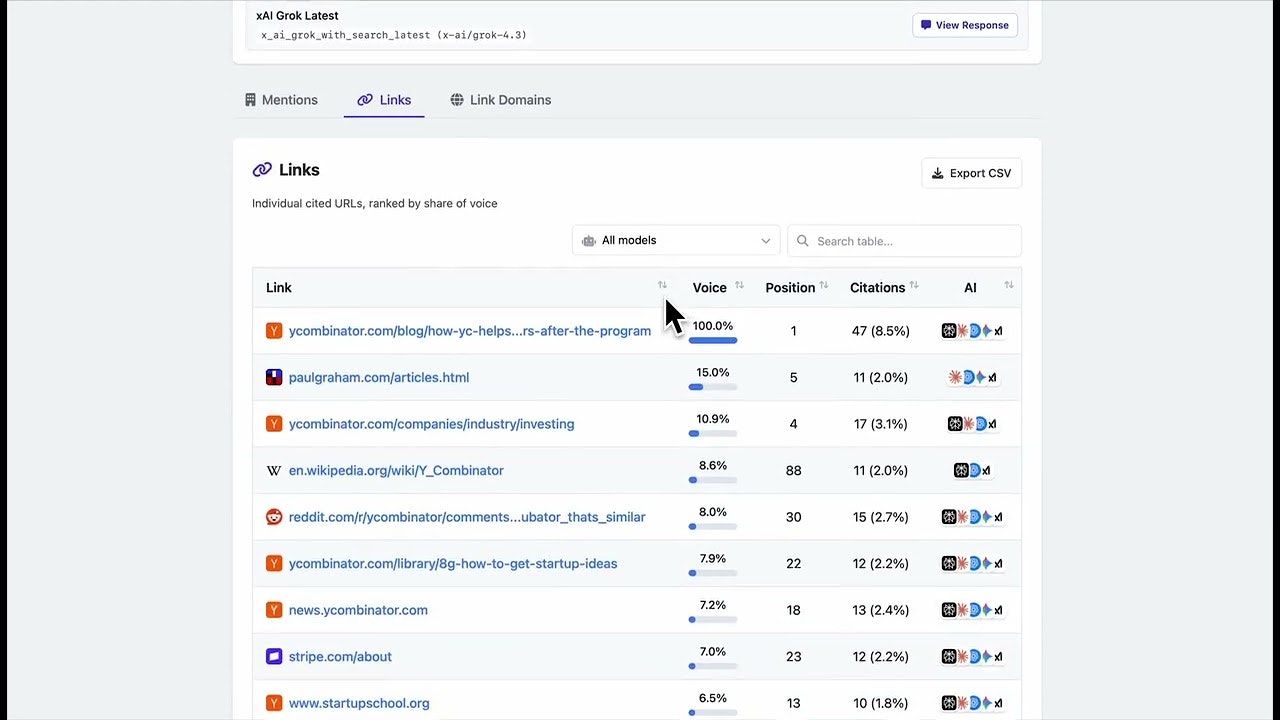Click the chevron arrow of the models dropdown
Screen dimensions: 1280x720
click(x=766, y=241)
